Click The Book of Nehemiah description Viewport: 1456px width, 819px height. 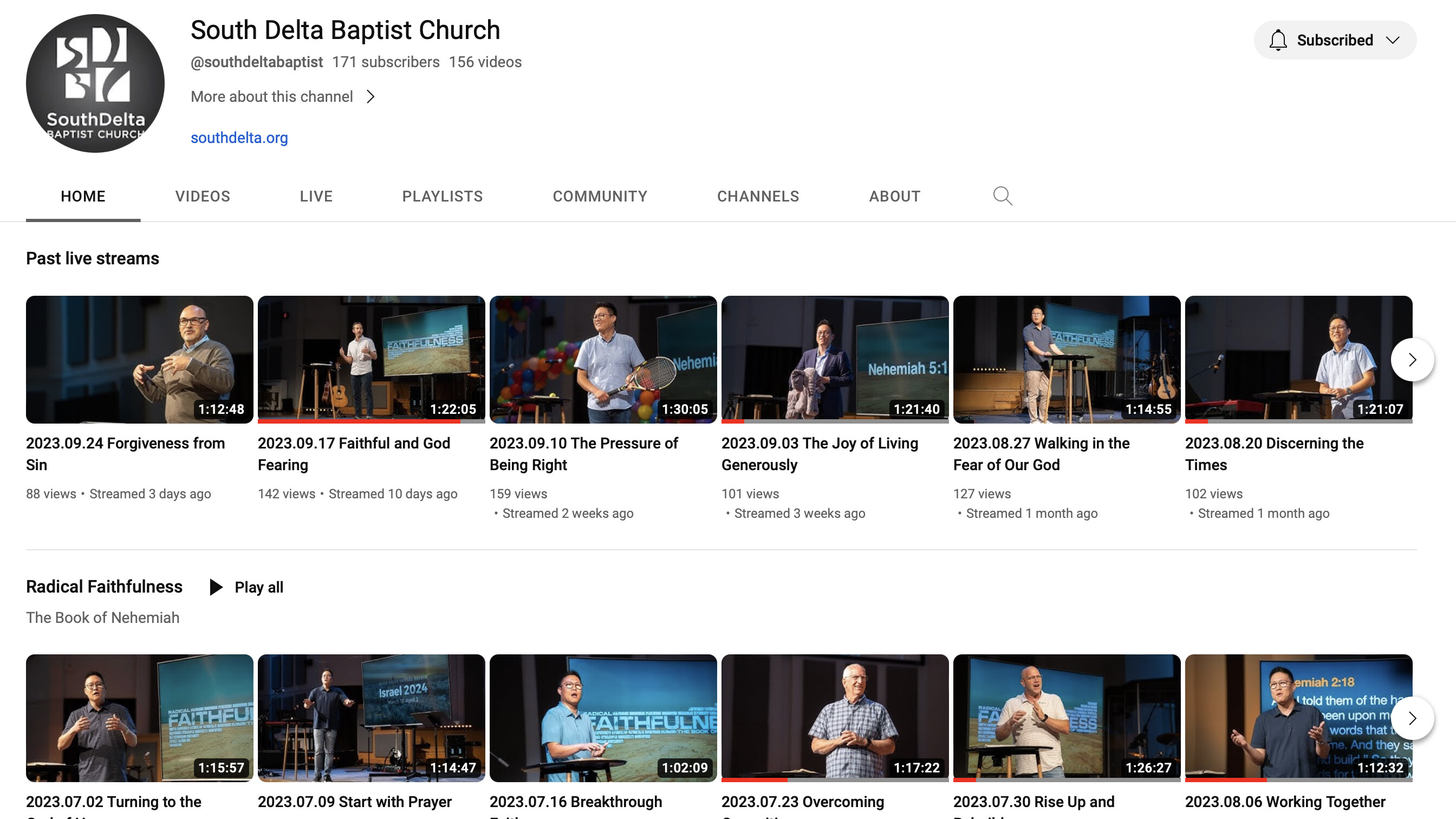click(102, 617)
